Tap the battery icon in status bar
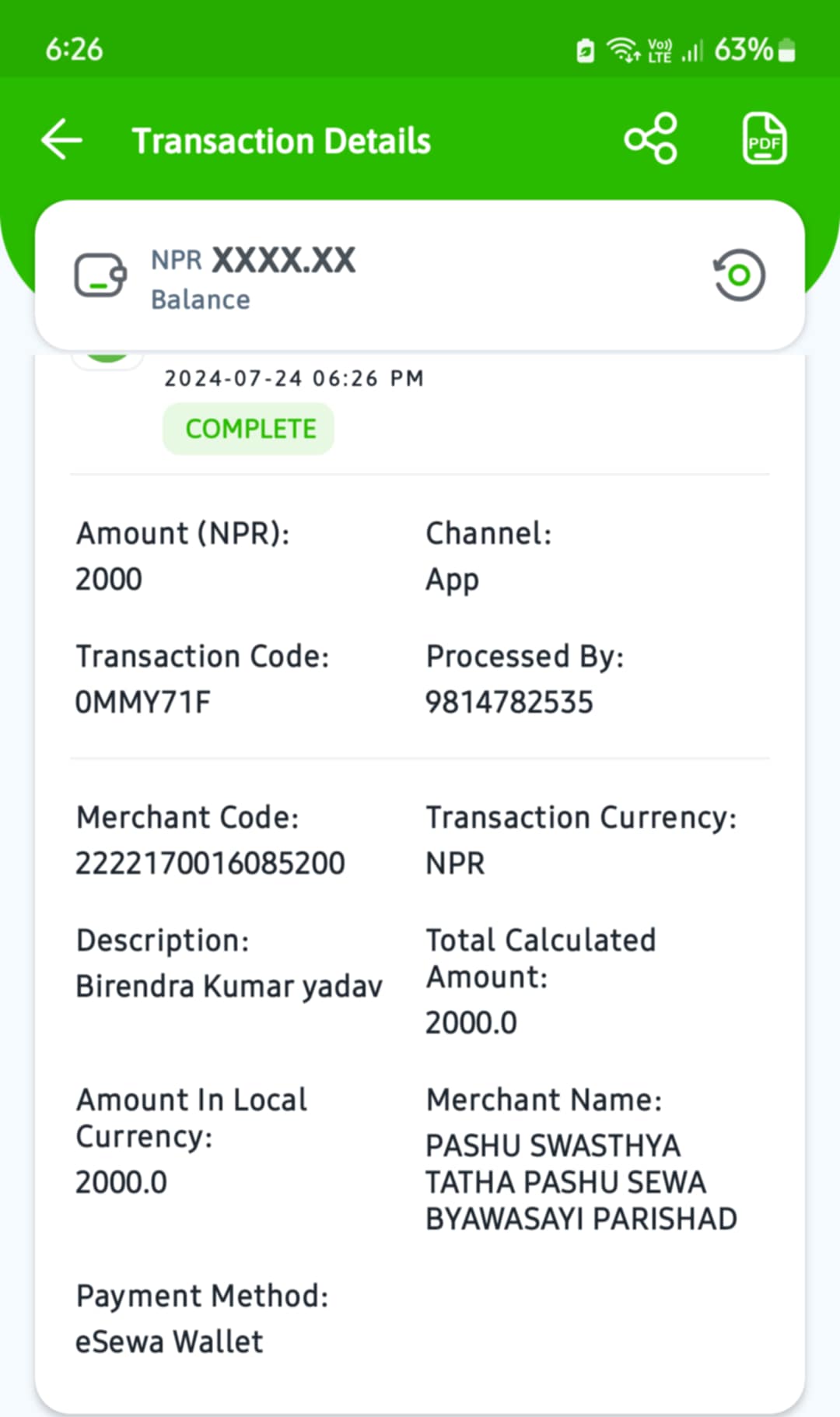 [x=786, y=51]
